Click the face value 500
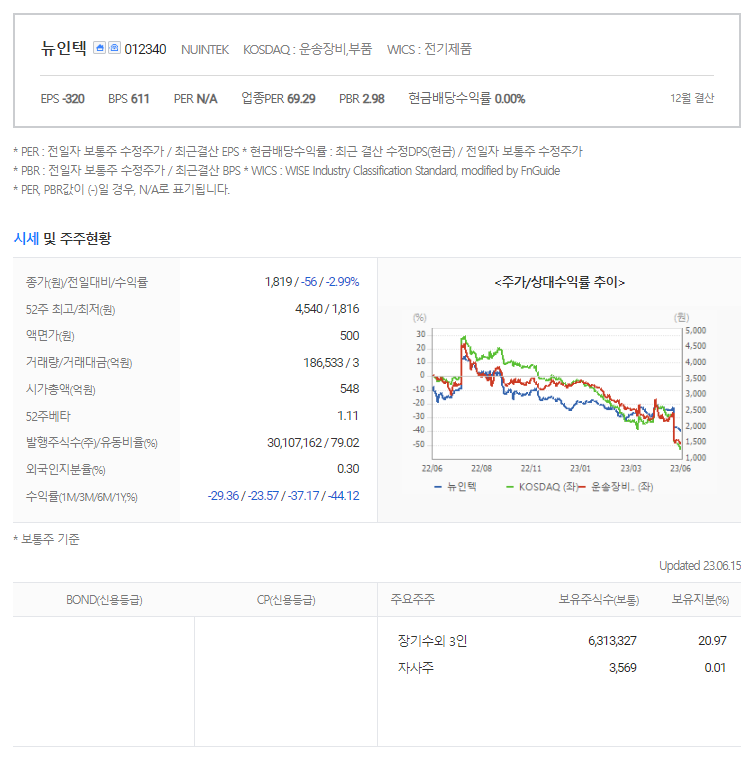The height and width of the screenshot is (758, 754). pos(349,335)
